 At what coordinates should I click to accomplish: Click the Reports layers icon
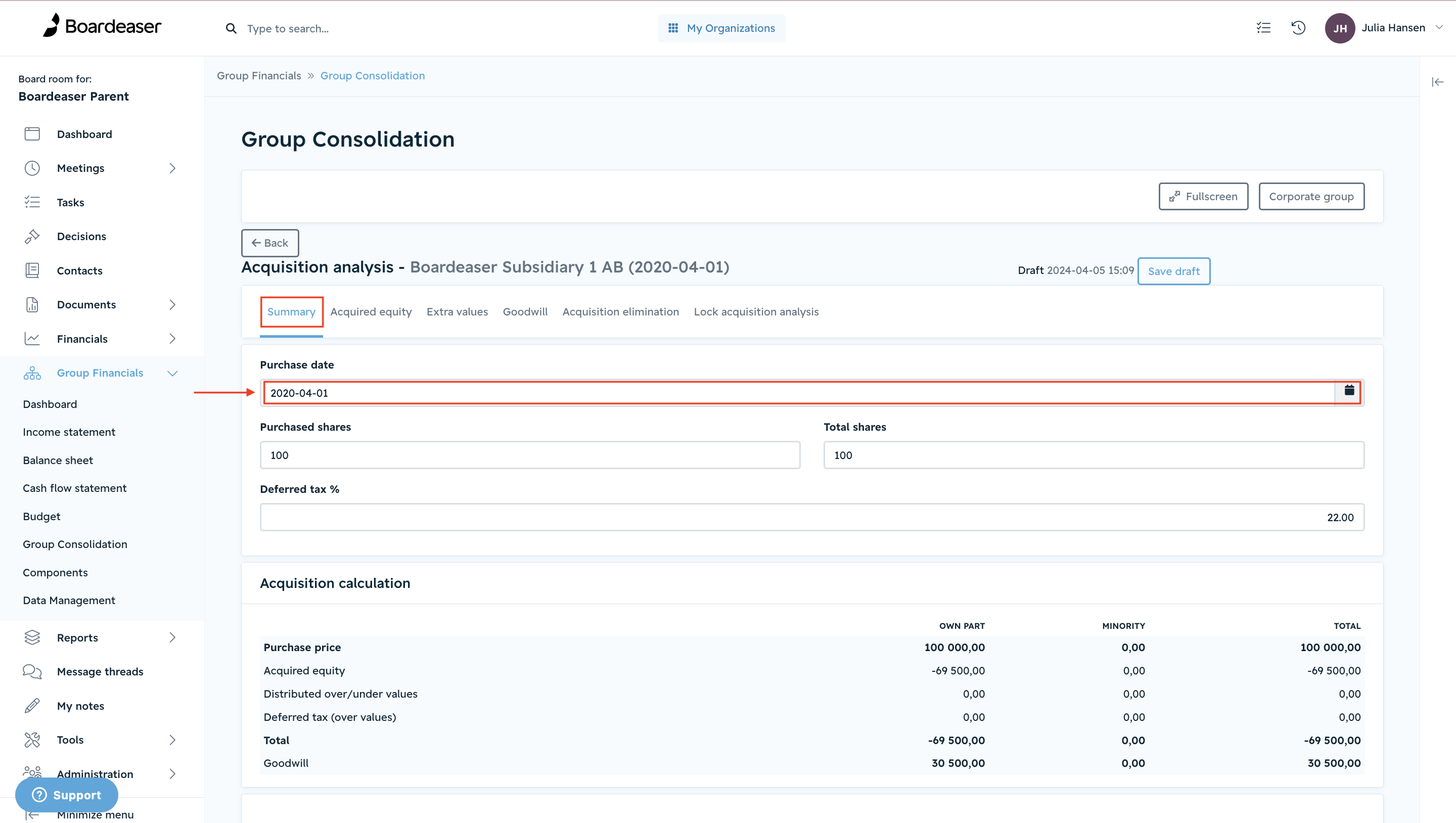coord(32,637)
